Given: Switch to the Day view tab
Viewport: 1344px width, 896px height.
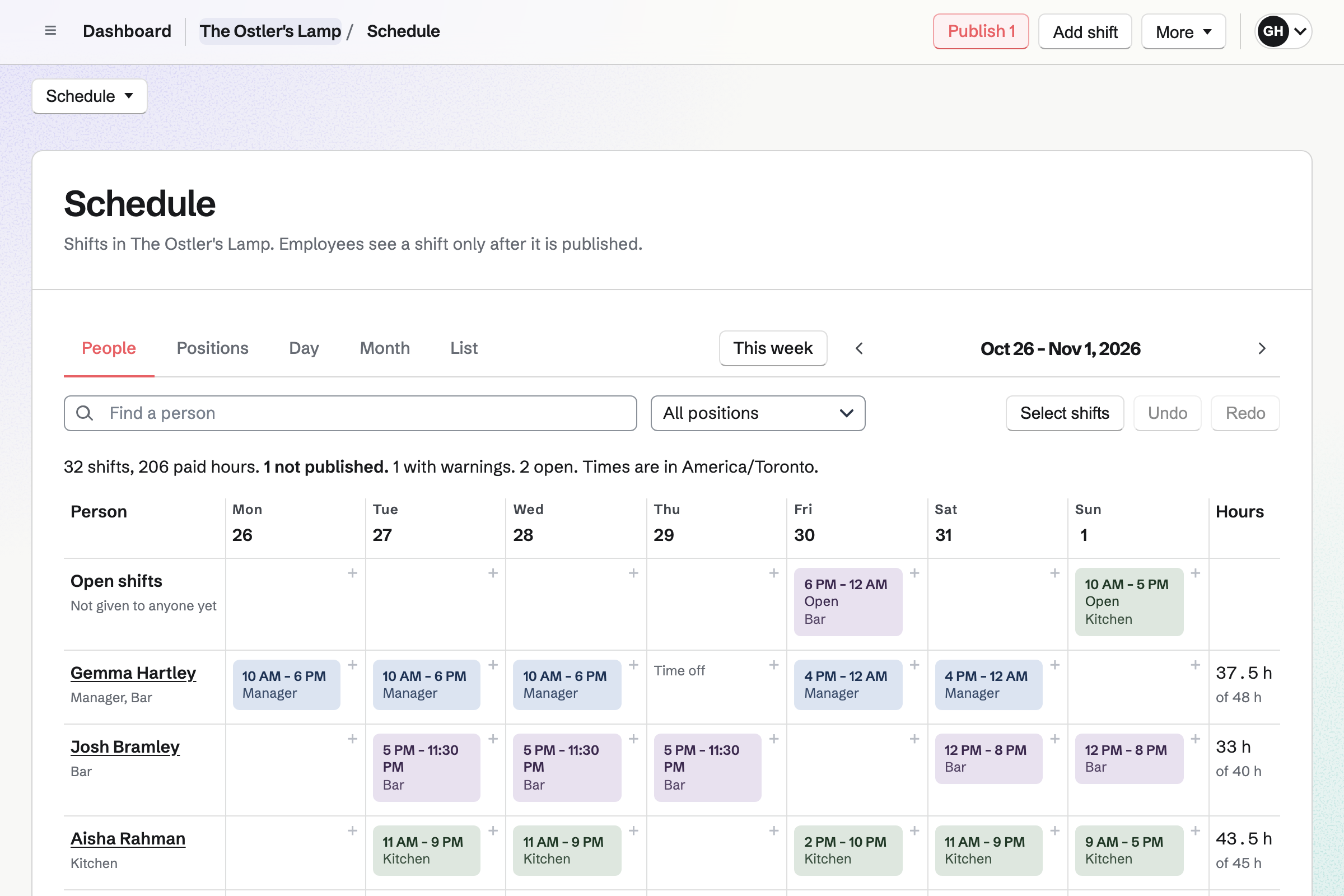Looking at the screenshot, I should coord(304,348).
